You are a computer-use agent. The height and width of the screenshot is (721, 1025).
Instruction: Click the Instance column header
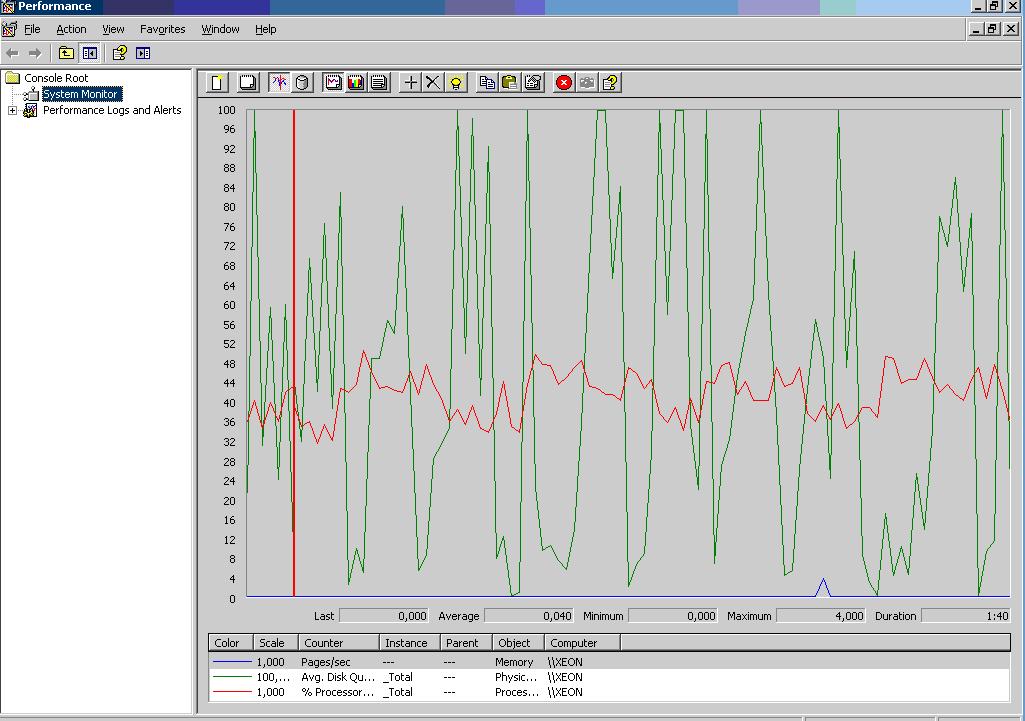(x=406, y=643)
